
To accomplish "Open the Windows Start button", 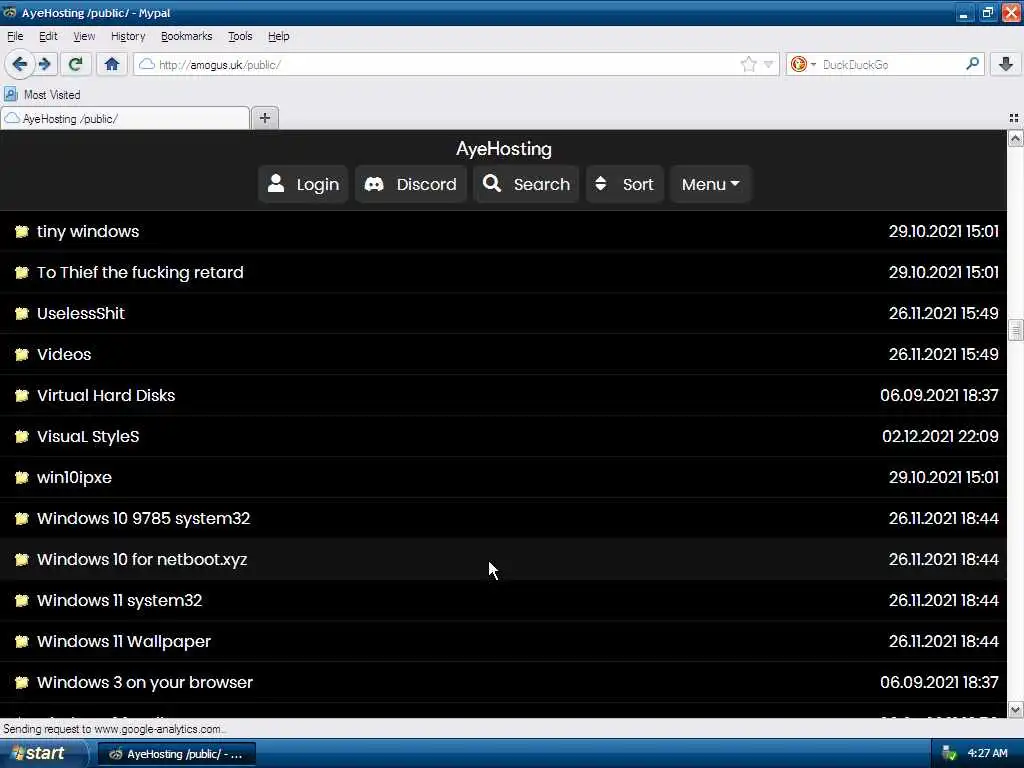I will coord(42,754).
